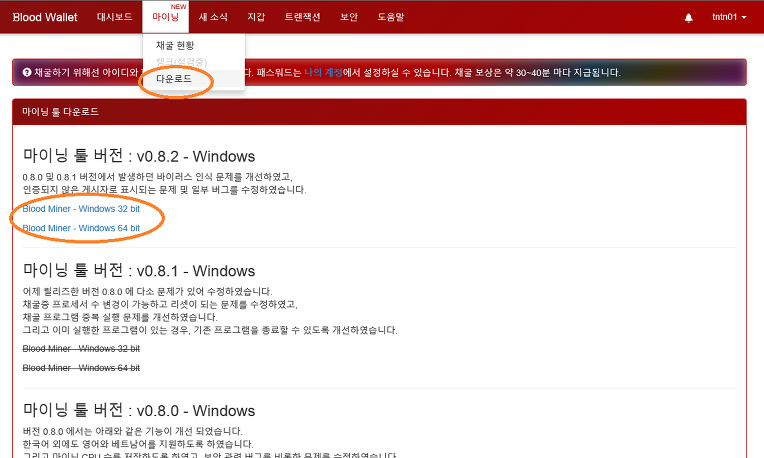764x458 pixels.
Task: Open the 대시보드 nav item
Action: 115,18
